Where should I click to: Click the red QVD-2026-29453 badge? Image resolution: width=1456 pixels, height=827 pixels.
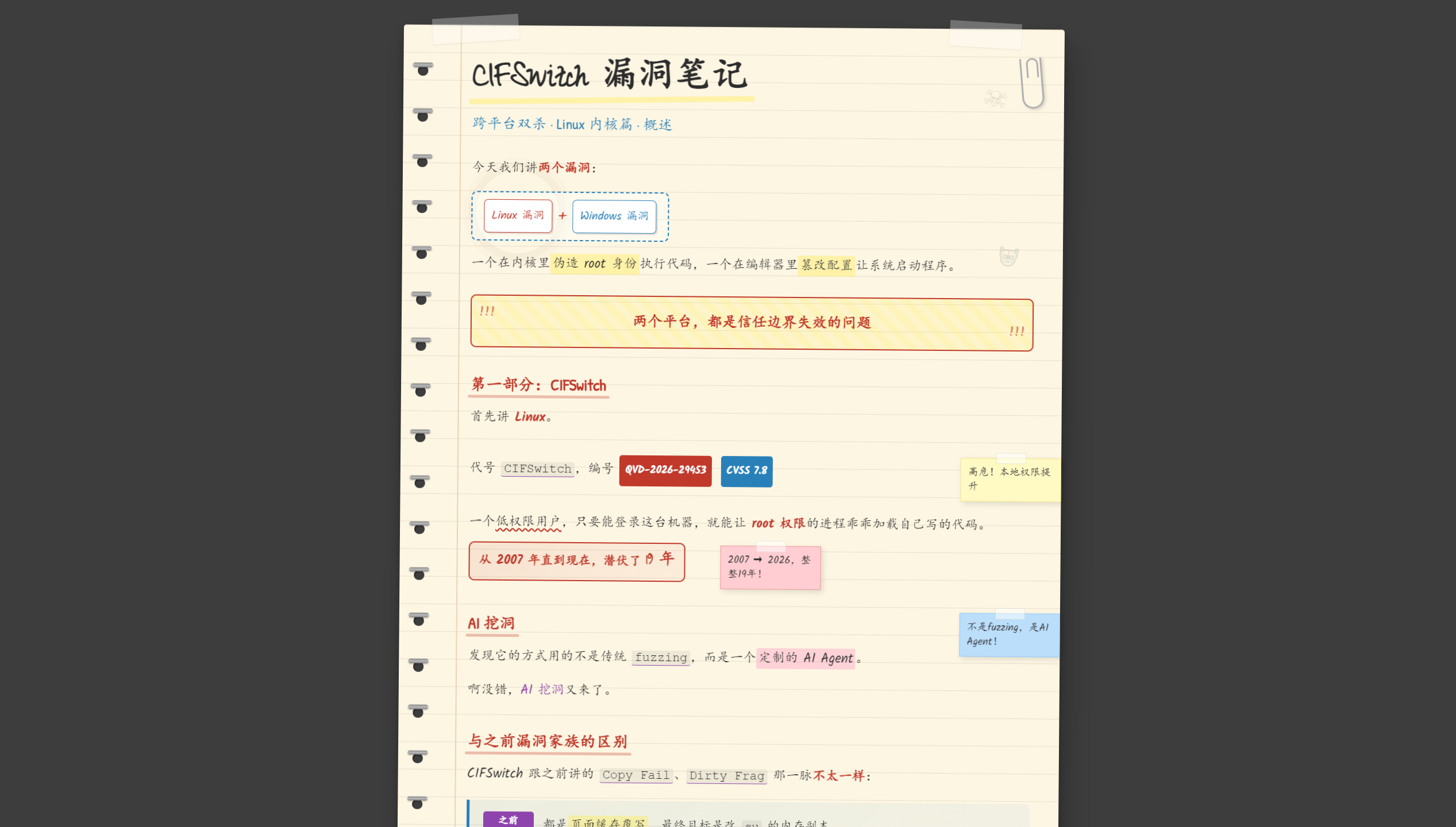pos(665,470)
